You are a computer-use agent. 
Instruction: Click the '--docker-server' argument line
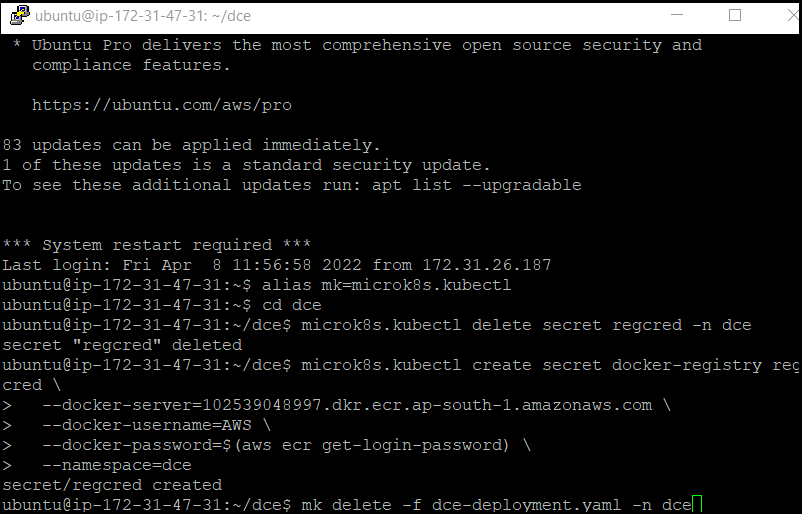336,405
